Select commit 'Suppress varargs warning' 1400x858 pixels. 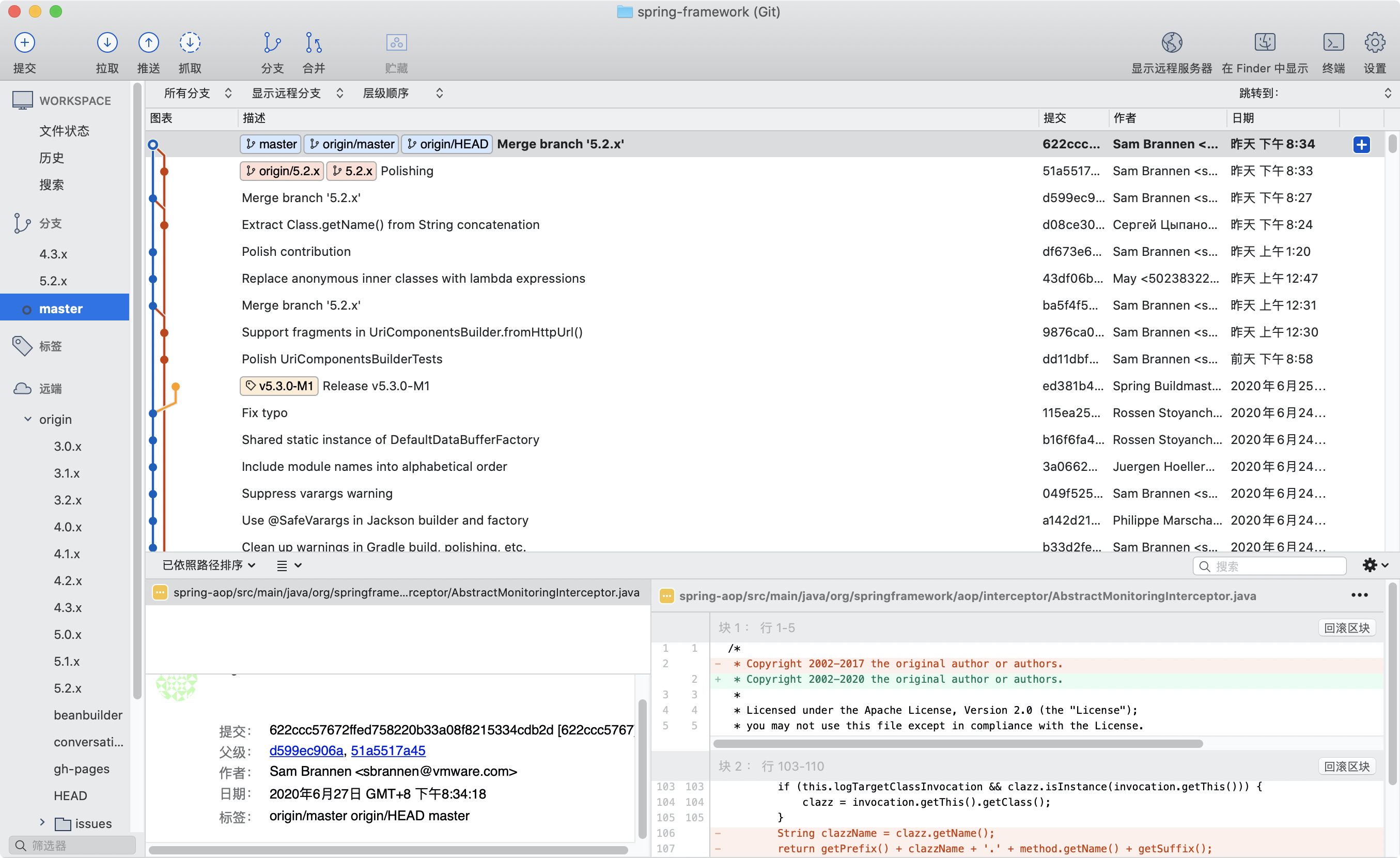click(x=764, y=494)
